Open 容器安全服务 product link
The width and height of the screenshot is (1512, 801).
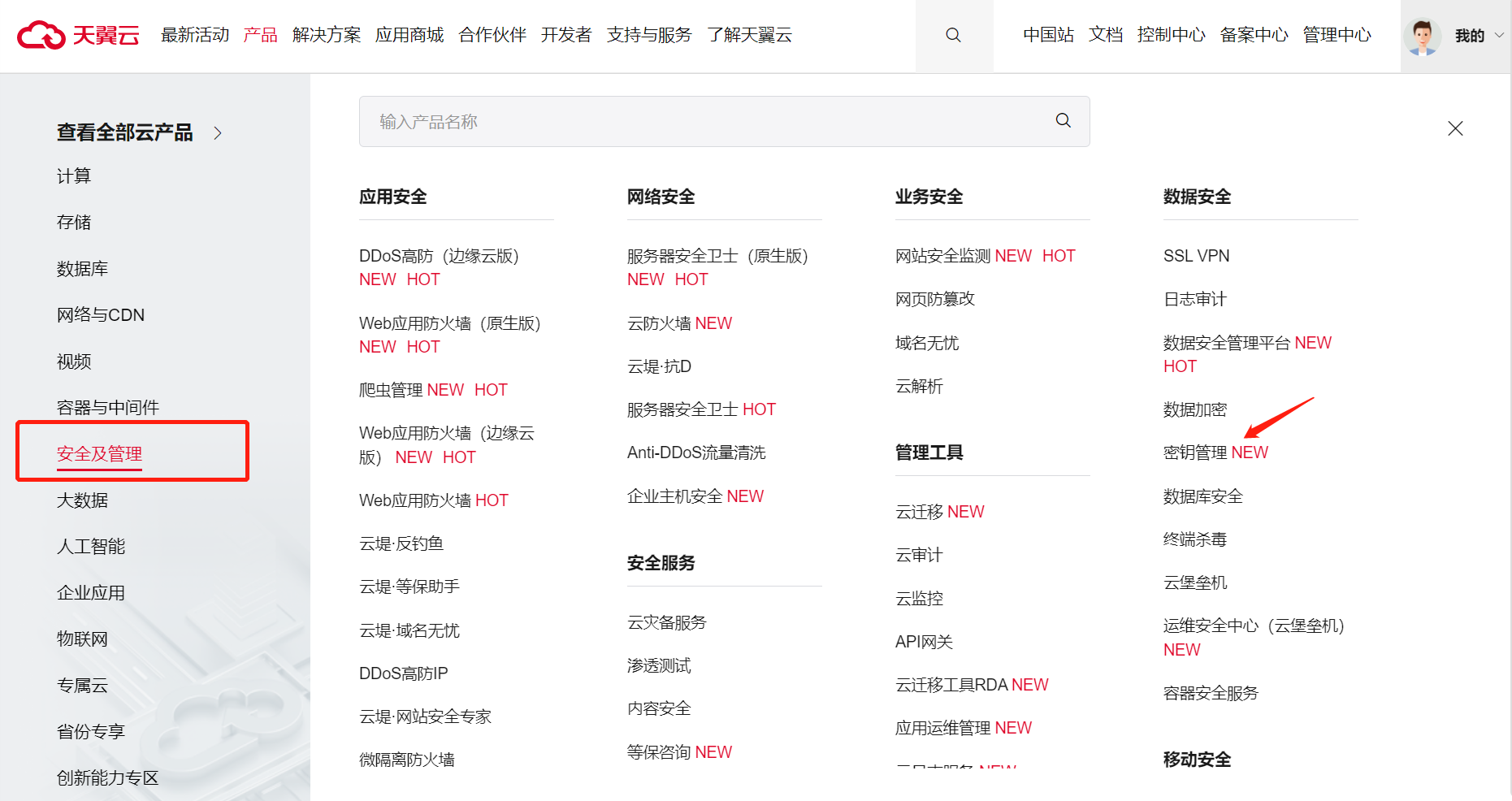click(1211, 693)
